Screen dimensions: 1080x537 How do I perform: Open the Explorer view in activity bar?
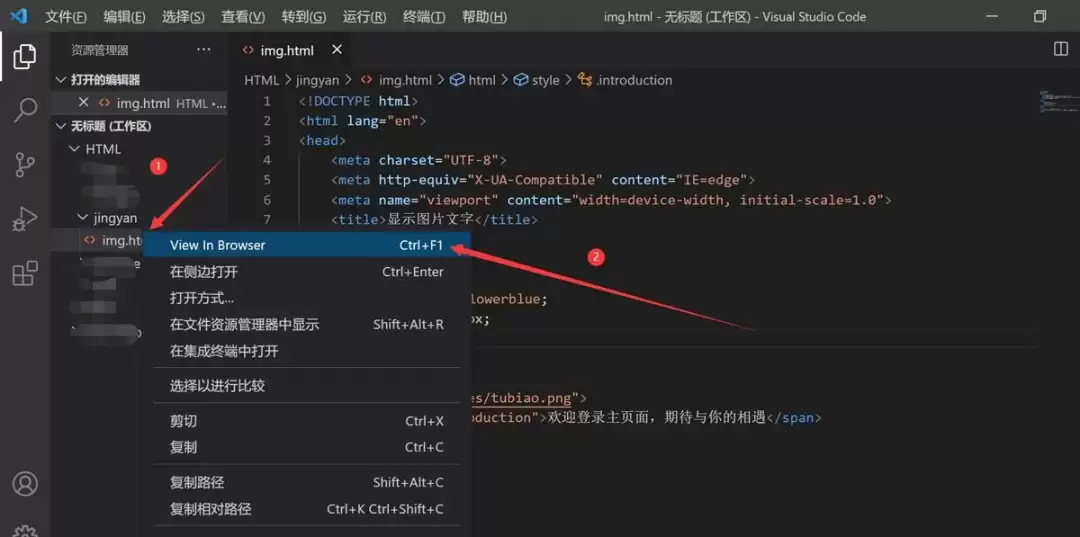(25, 57)
